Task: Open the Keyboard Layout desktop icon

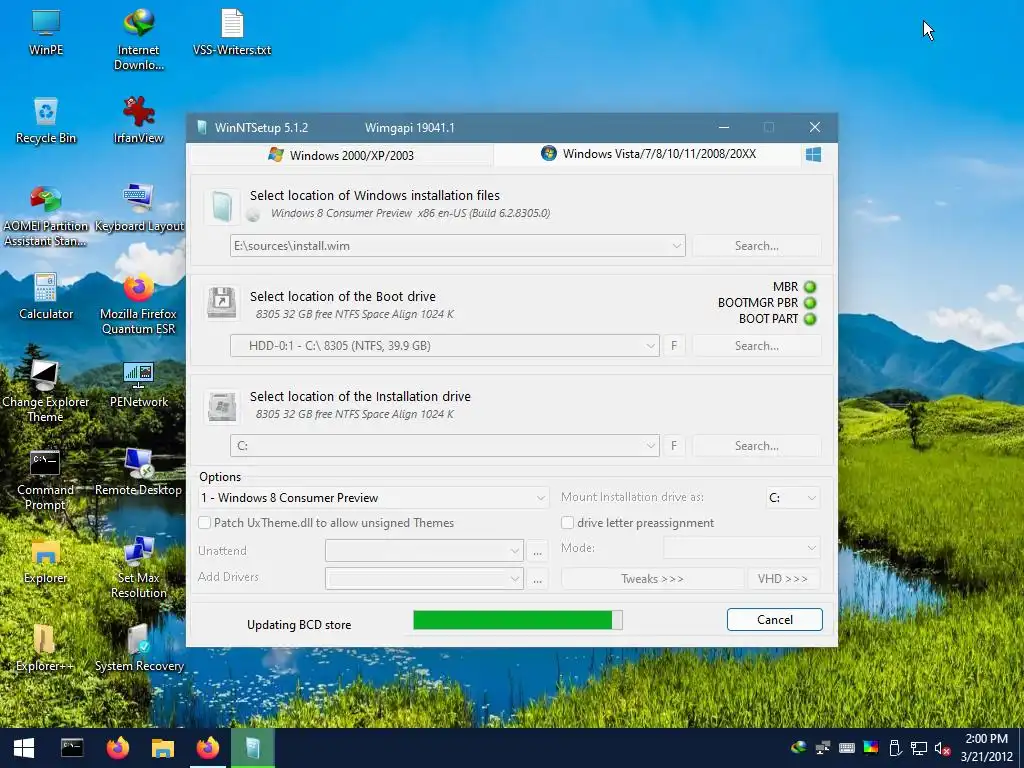Action: coord(138,208)
